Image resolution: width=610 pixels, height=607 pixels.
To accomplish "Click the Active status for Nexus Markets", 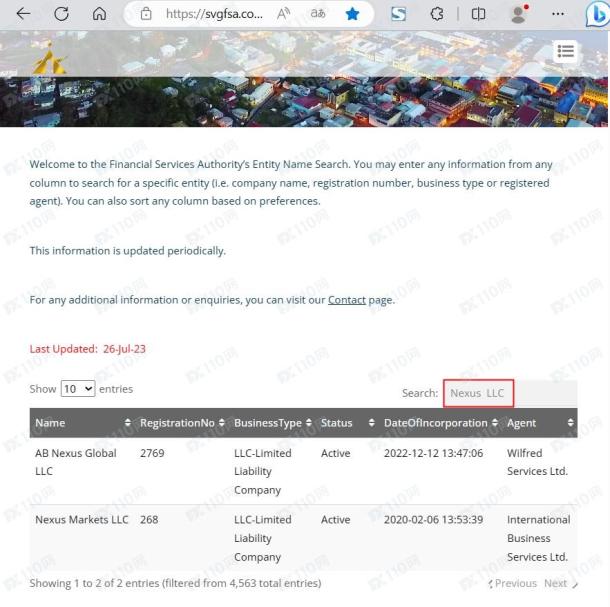I will point(335,520).
